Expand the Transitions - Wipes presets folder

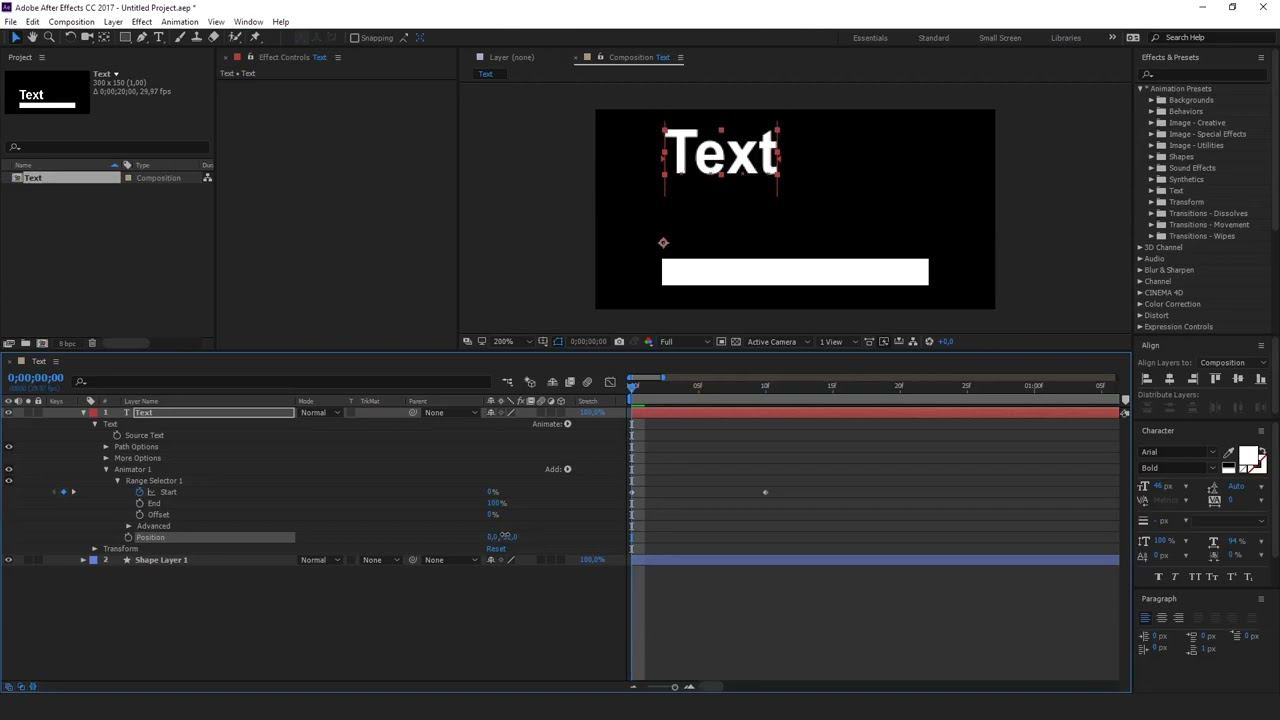coord(1150,236)
